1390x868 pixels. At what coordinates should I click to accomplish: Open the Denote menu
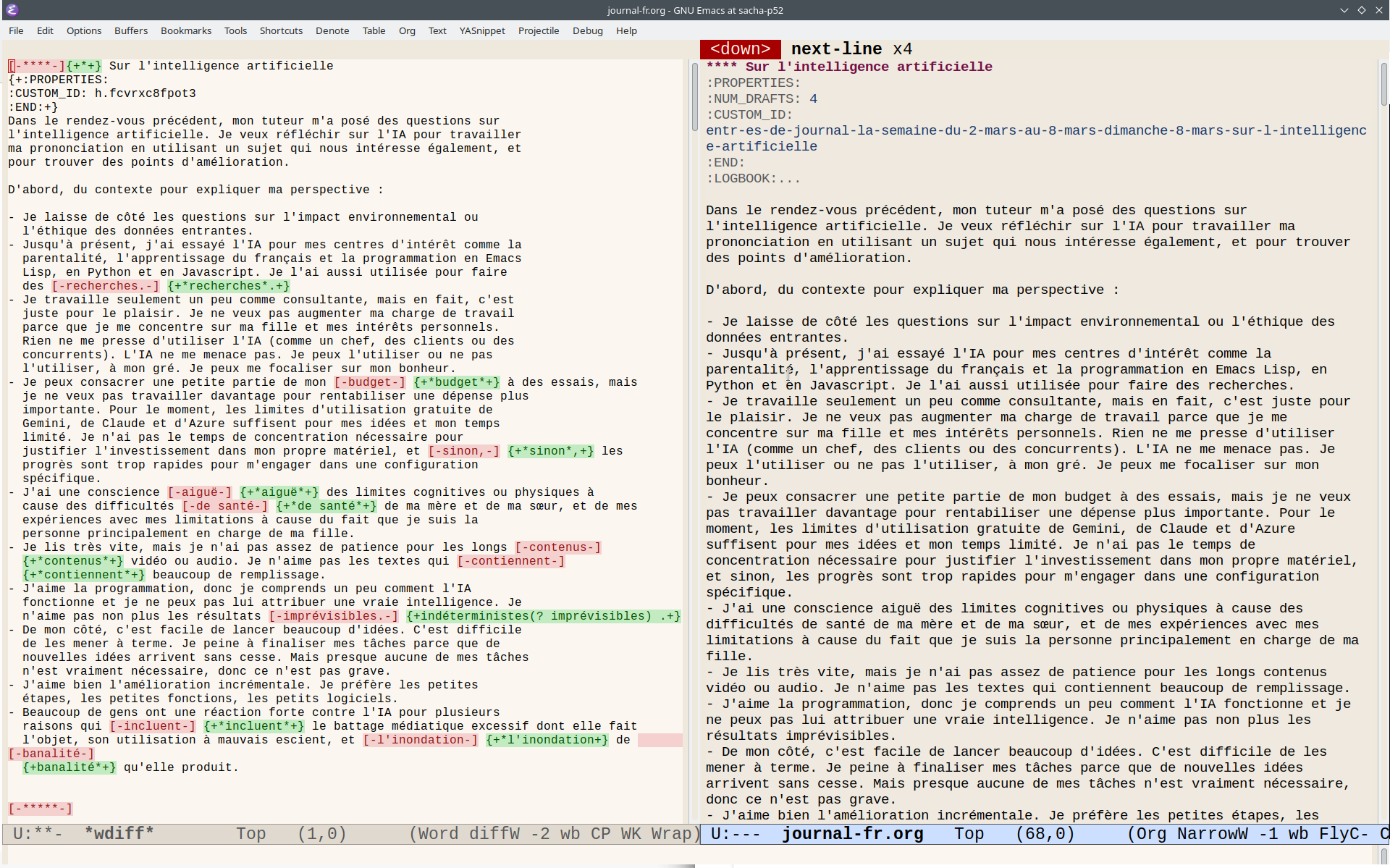(332, 30)
